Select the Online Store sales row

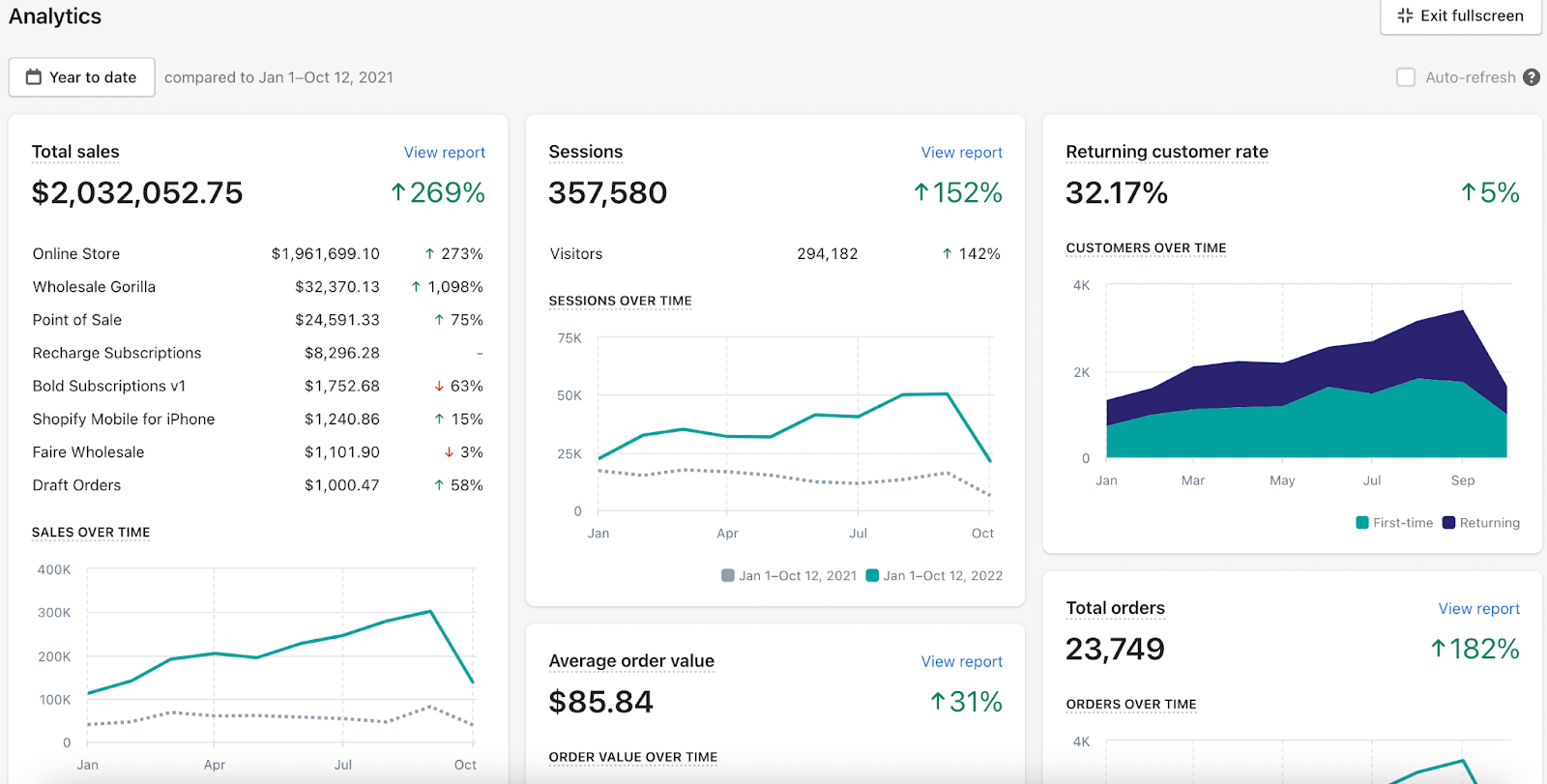(258, 253)
